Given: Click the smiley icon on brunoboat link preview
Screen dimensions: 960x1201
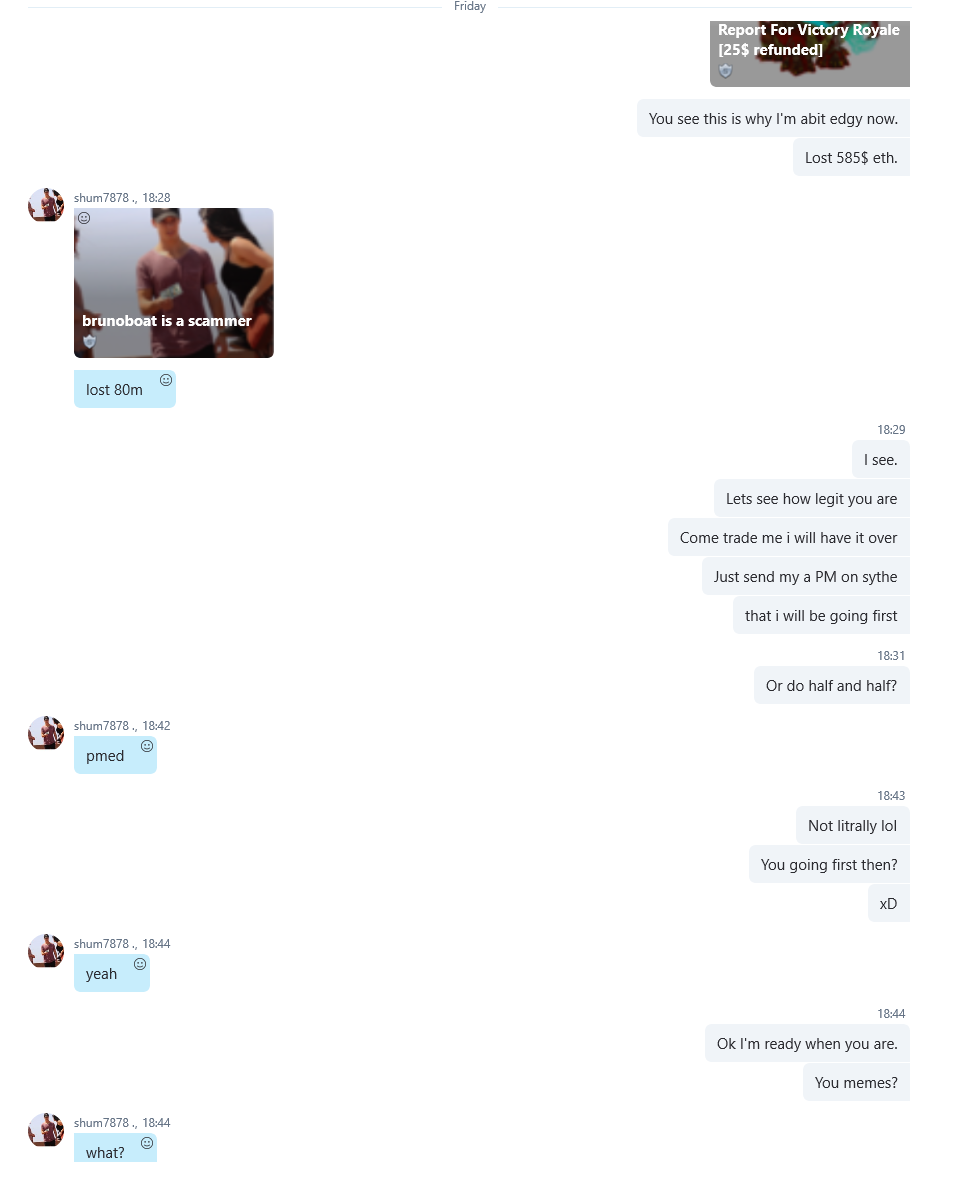Looking at the screenshot, I should (84, 218).
